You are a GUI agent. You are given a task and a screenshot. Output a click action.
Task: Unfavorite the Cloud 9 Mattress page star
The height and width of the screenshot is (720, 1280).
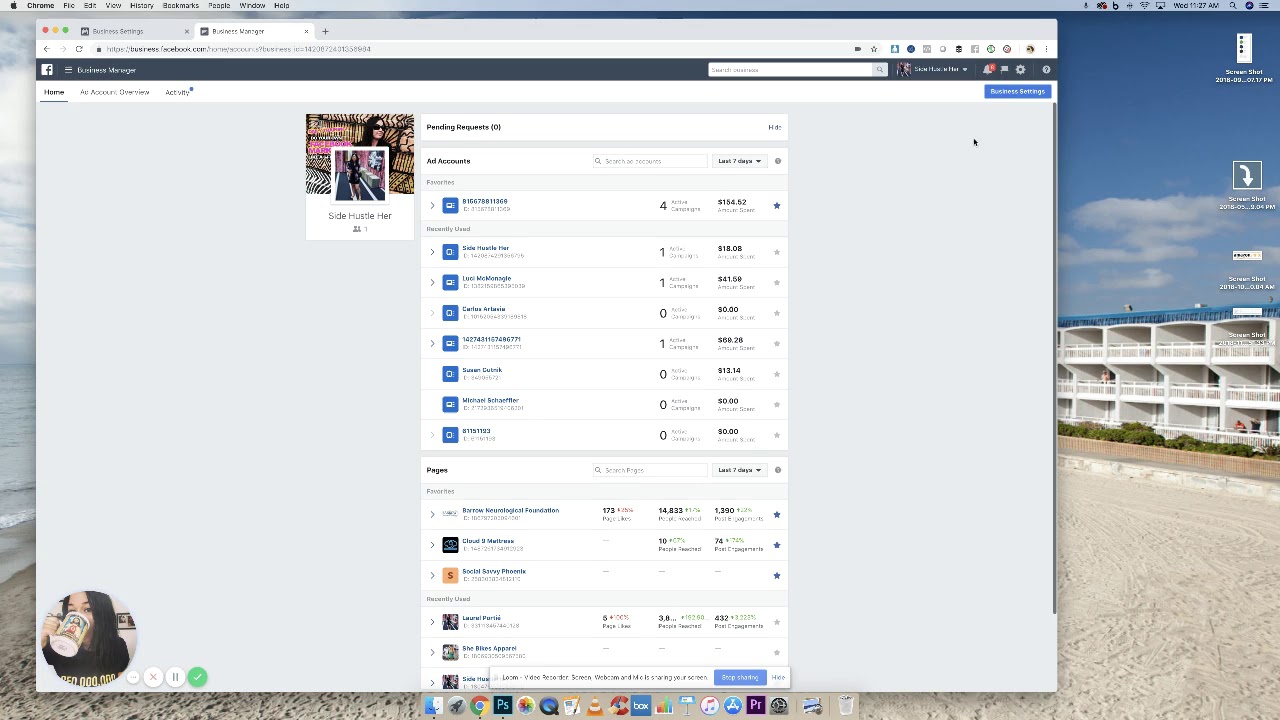pos(777,545)
